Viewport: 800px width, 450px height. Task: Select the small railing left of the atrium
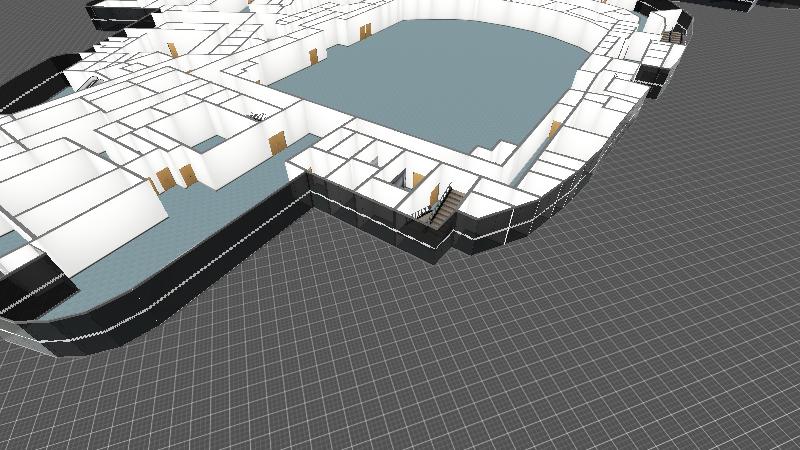(x=257, y=117)
